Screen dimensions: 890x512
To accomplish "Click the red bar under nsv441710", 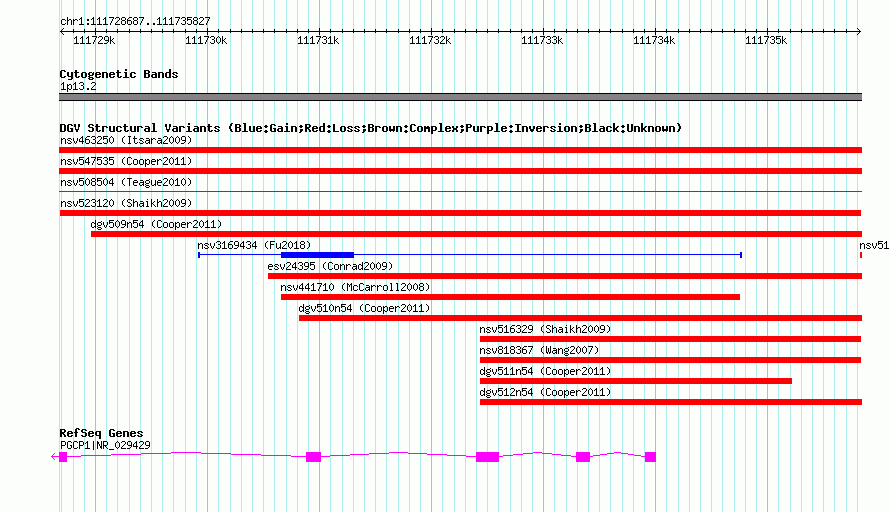I will pos(510,297).
